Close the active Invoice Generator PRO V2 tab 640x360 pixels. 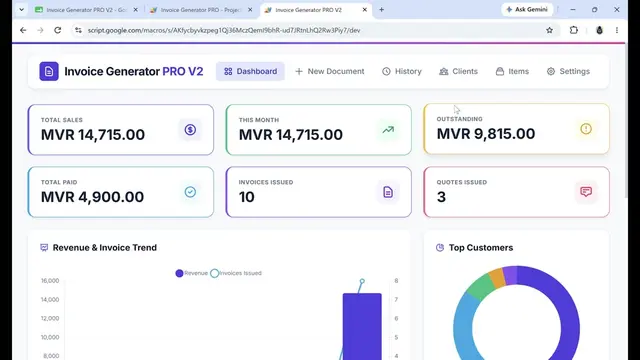coord(364,10)
